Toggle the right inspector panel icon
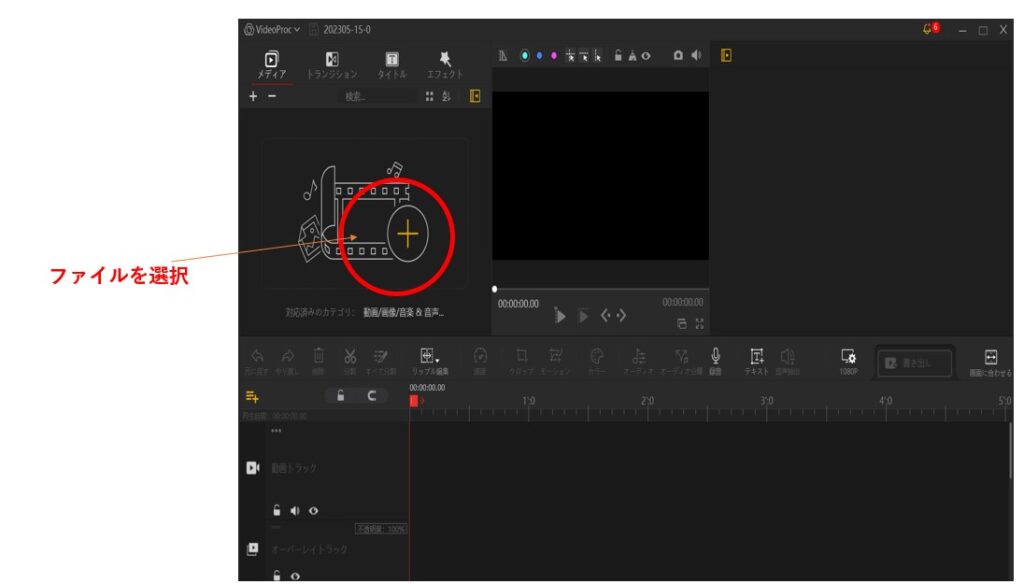This screenshot has height=584, width=1024. click(726, 56)
